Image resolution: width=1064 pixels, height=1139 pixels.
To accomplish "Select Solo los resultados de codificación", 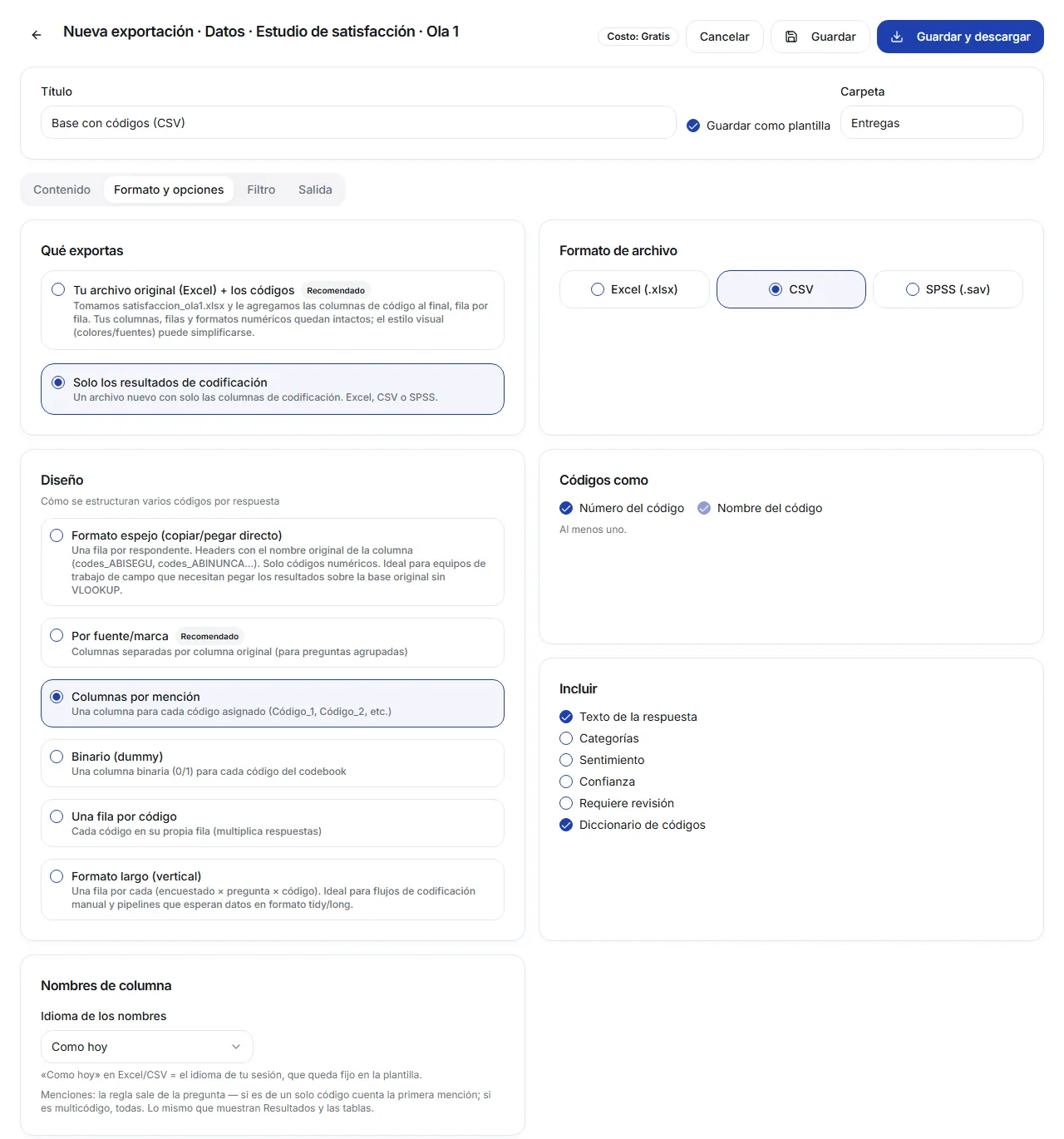I will click(273, 389).
